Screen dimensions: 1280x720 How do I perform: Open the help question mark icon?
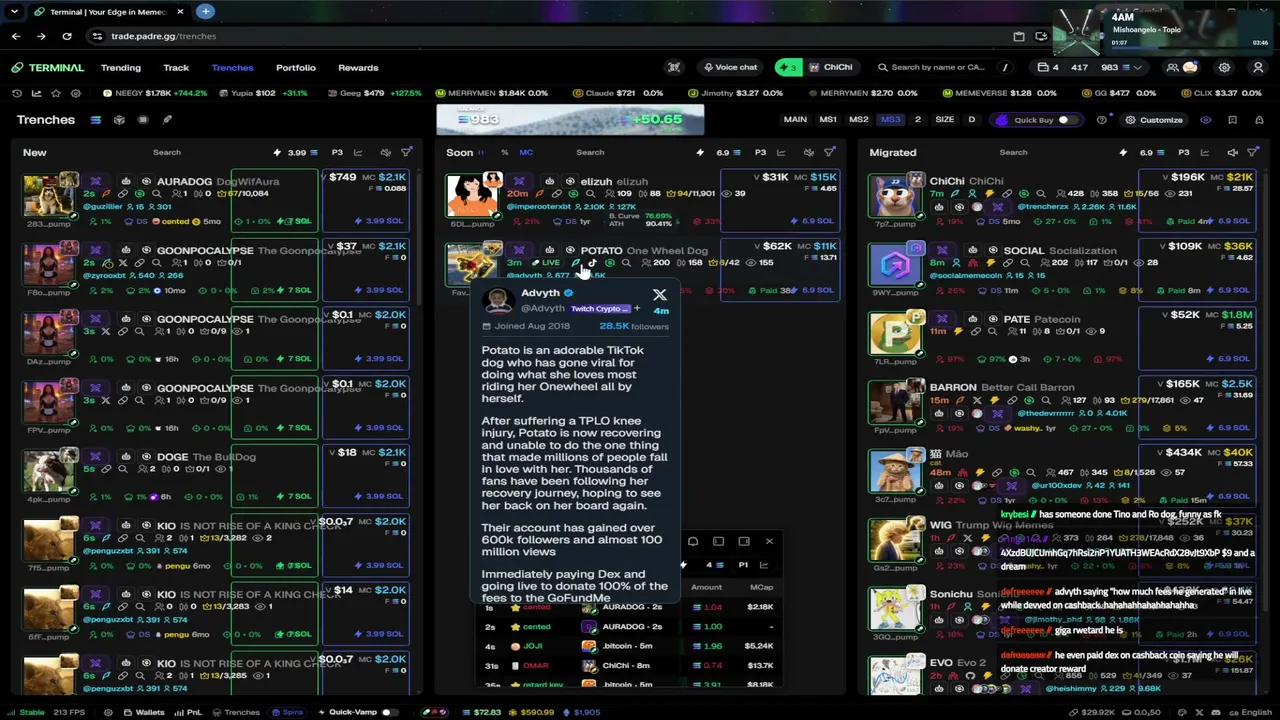tap(1102, 120)
